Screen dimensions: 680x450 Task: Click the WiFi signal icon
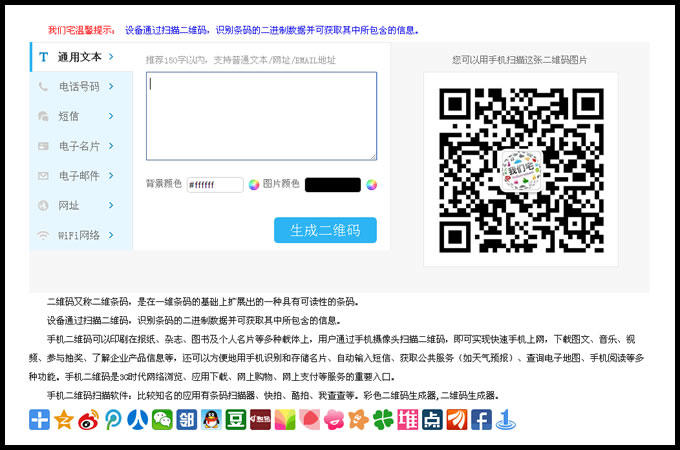click(43, 235)
